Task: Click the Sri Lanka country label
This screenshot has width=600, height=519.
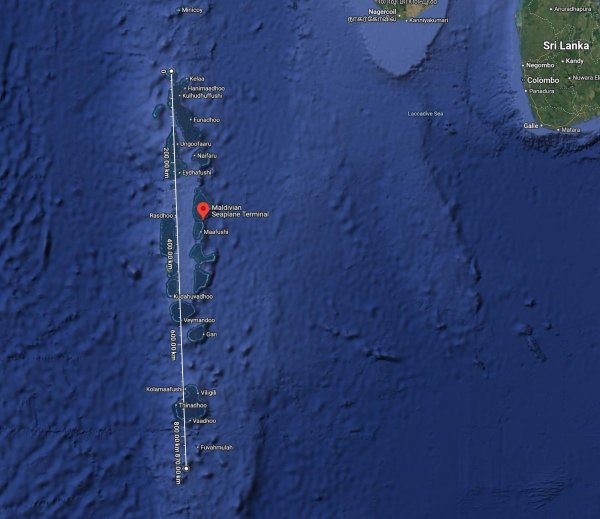Action: tap(566, 46)
